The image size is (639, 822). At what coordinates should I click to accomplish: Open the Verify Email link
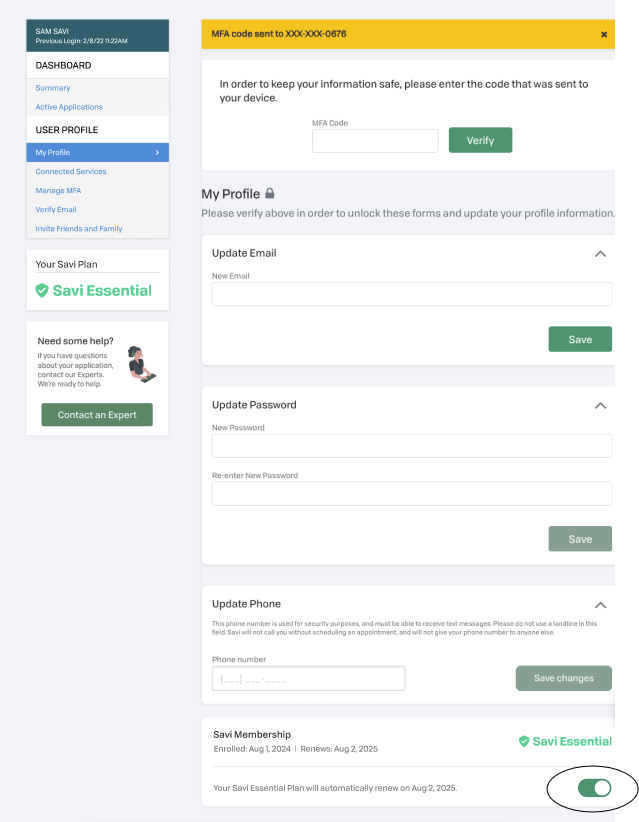tap(56, 210)
